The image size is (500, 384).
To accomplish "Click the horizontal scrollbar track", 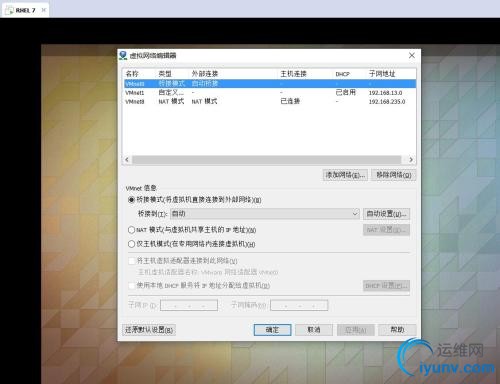I will point(267,160).
